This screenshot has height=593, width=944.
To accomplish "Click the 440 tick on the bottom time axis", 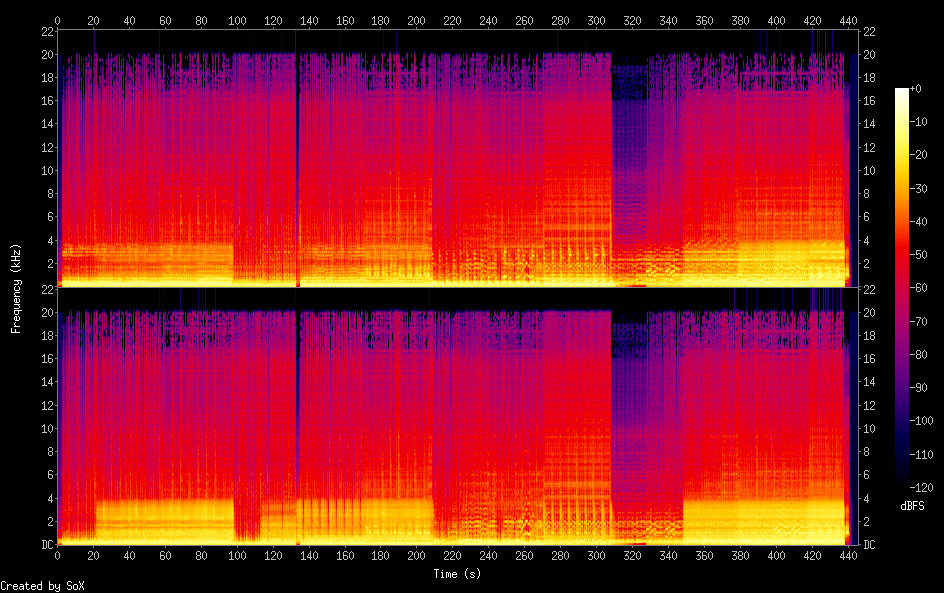I will click(x=848, y=556).
